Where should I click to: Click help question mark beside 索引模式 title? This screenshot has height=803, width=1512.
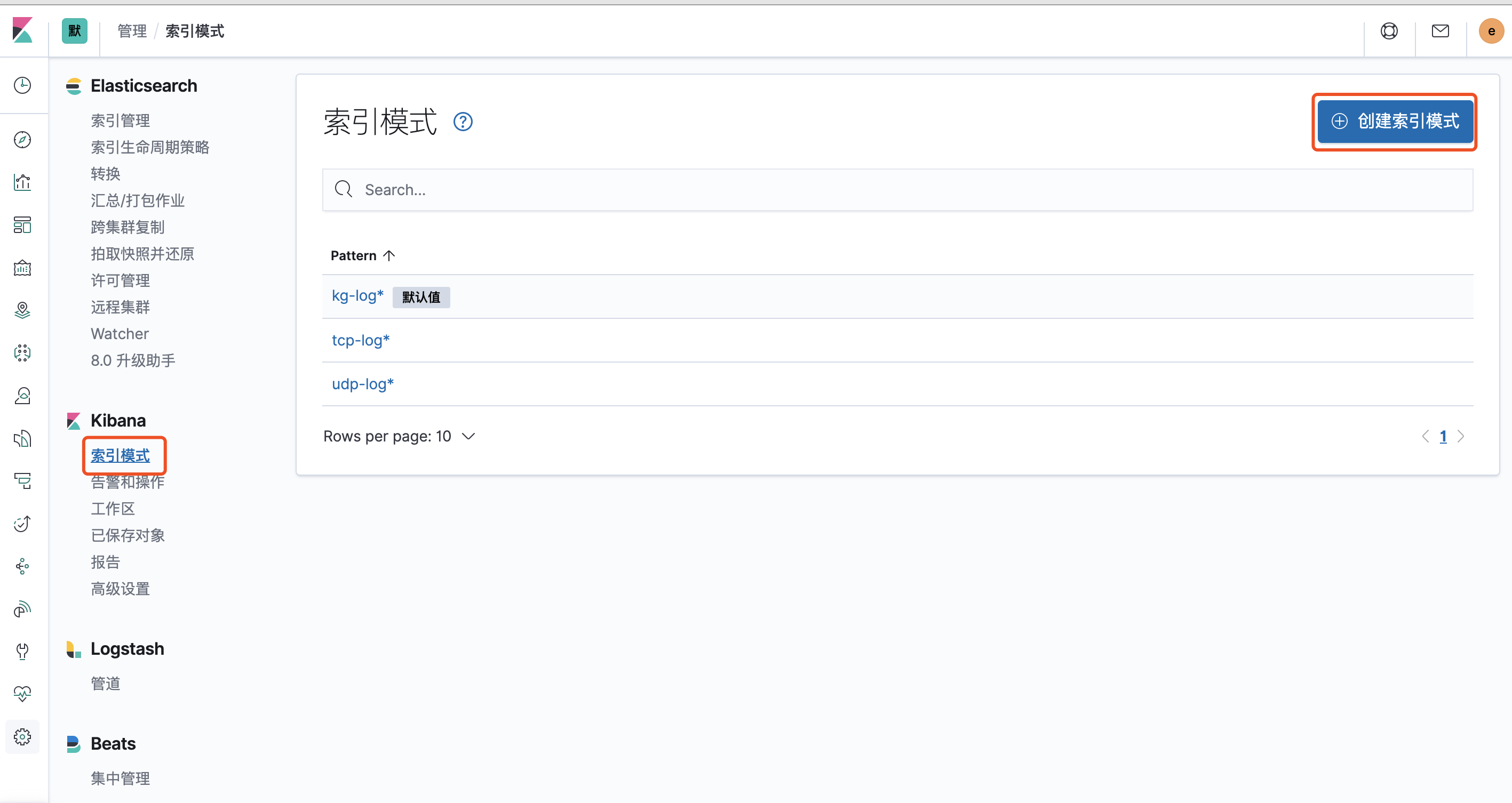coord(463,122)
